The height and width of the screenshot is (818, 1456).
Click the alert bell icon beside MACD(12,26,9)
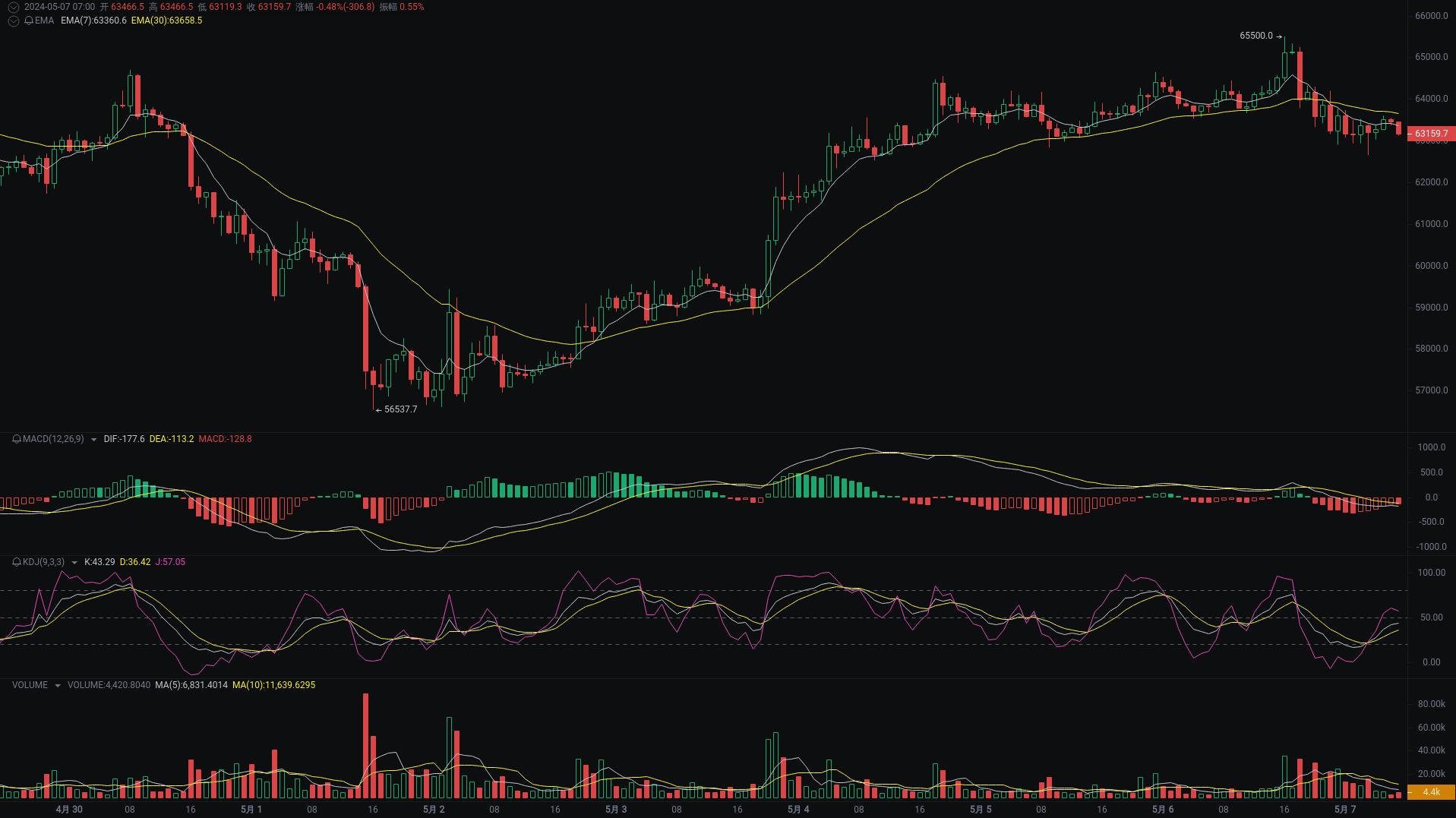pyautogui.click(x=15, y=439)
